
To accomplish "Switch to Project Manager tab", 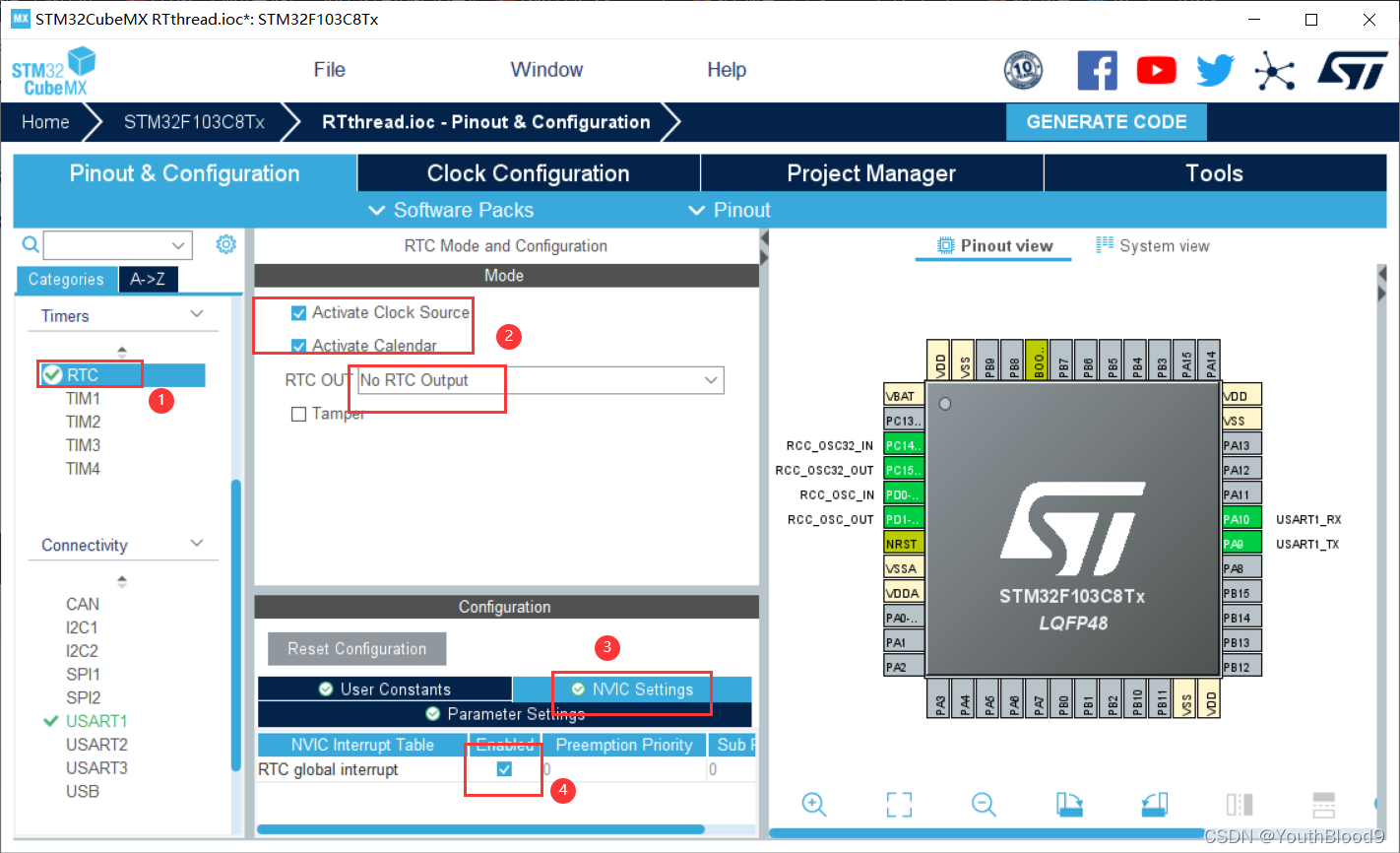I will pyautogui.click(x=871, y=173).
